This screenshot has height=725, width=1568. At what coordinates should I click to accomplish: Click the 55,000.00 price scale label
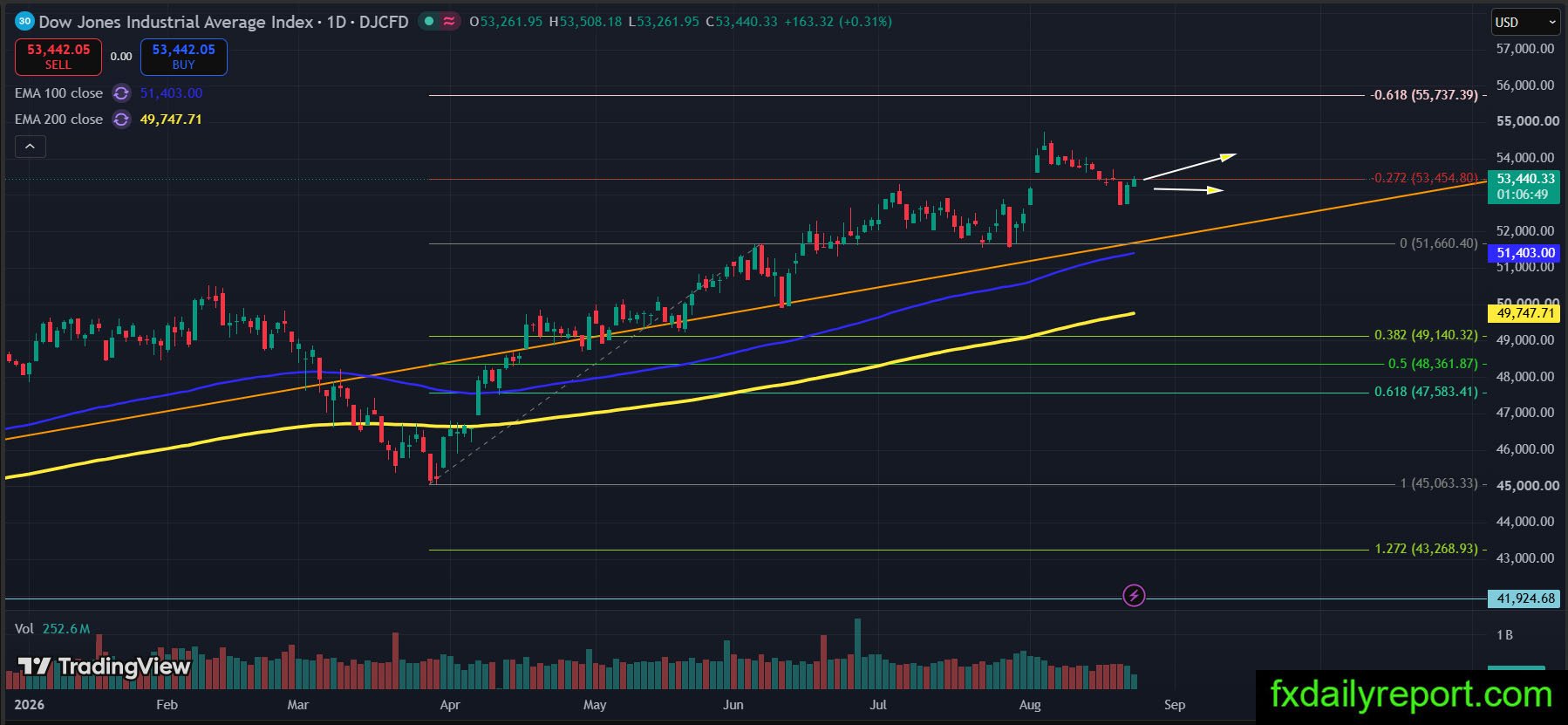[1527, 121]
